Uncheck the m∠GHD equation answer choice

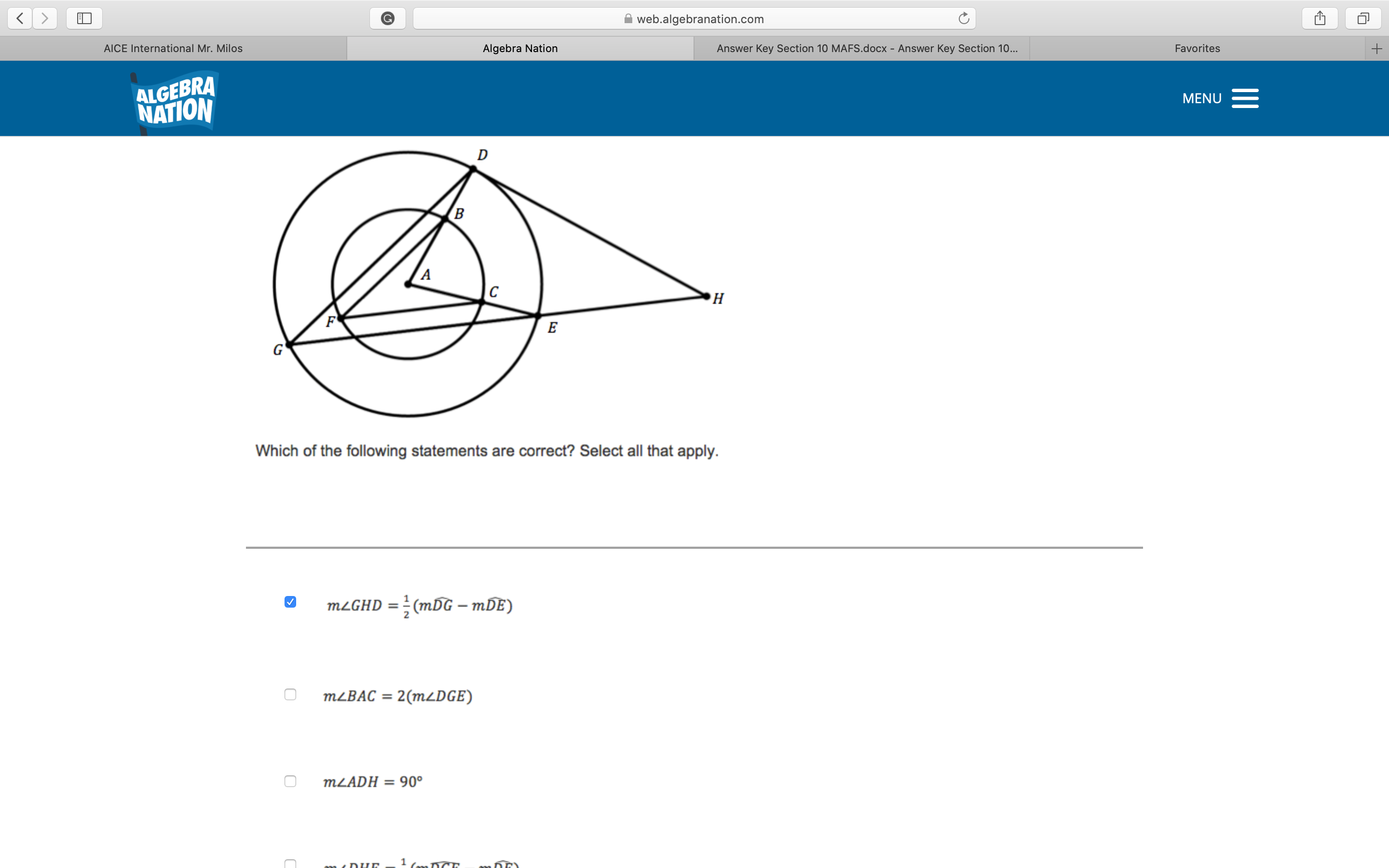tap(290, 602)
